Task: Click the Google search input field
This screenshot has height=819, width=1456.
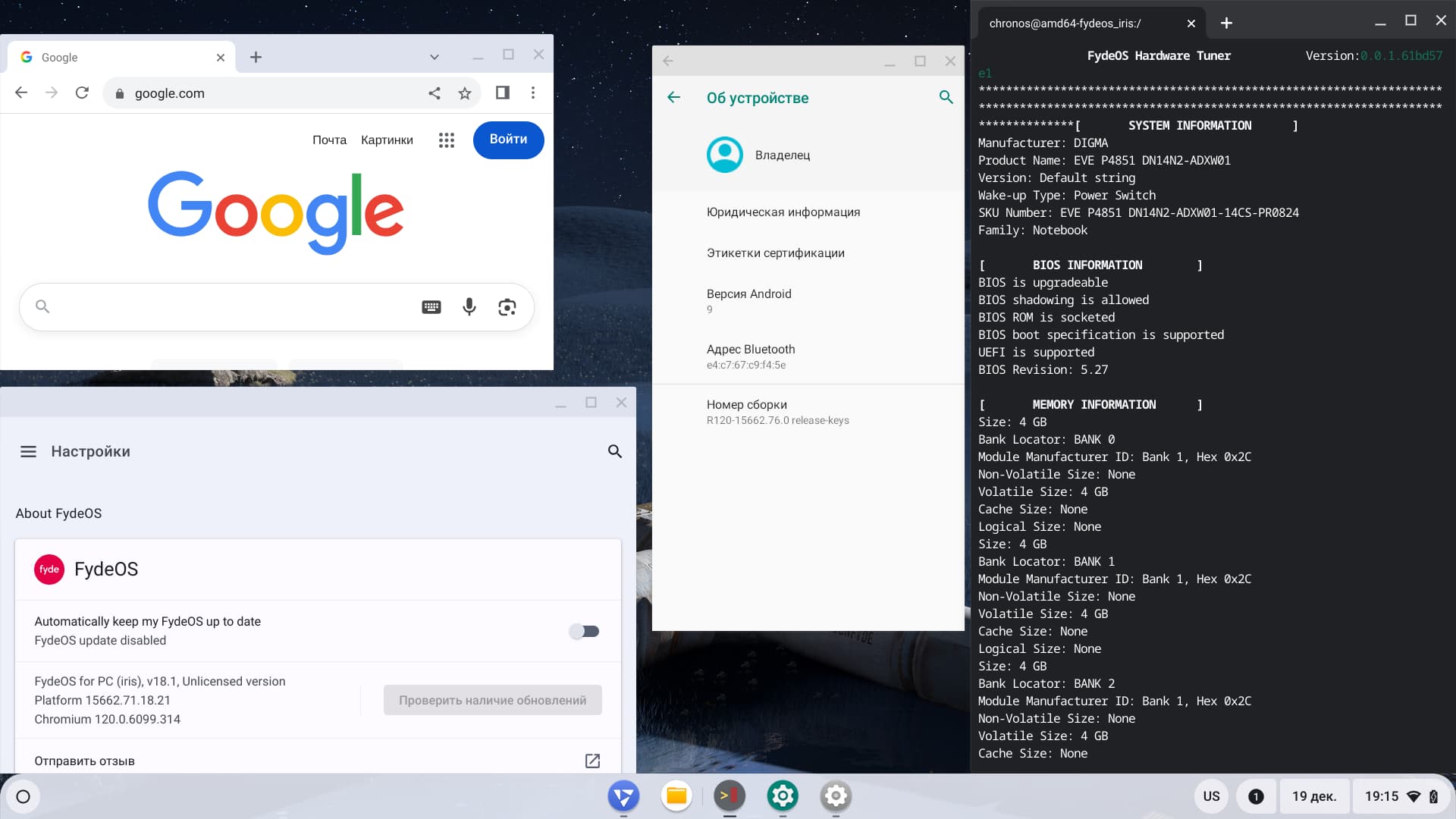Action: pyautogui.click(x=227, y=306)
